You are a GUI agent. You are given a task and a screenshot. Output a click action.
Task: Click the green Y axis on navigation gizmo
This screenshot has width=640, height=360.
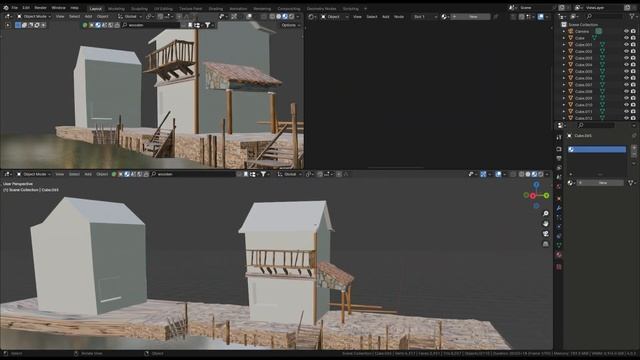(x=546, y=196)
